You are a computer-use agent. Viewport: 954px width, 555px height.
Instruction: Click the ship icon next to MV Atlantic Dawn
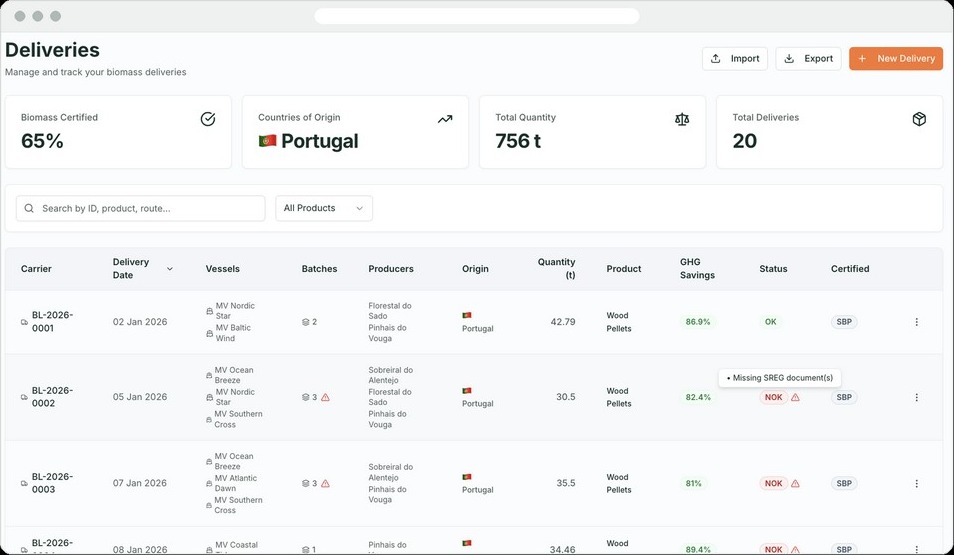pyautogui.click(x=209, y=483)
